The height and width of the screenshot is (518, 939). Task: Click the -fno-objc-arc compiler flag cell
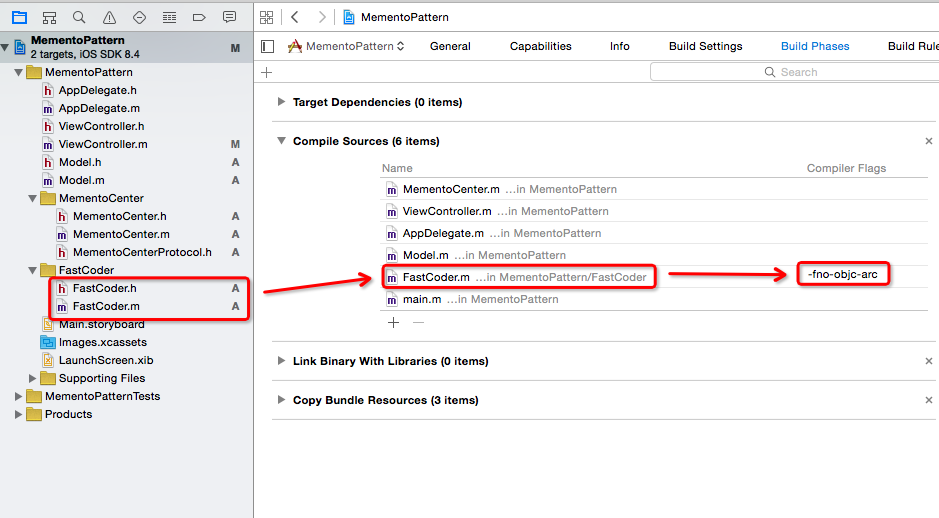843,274
